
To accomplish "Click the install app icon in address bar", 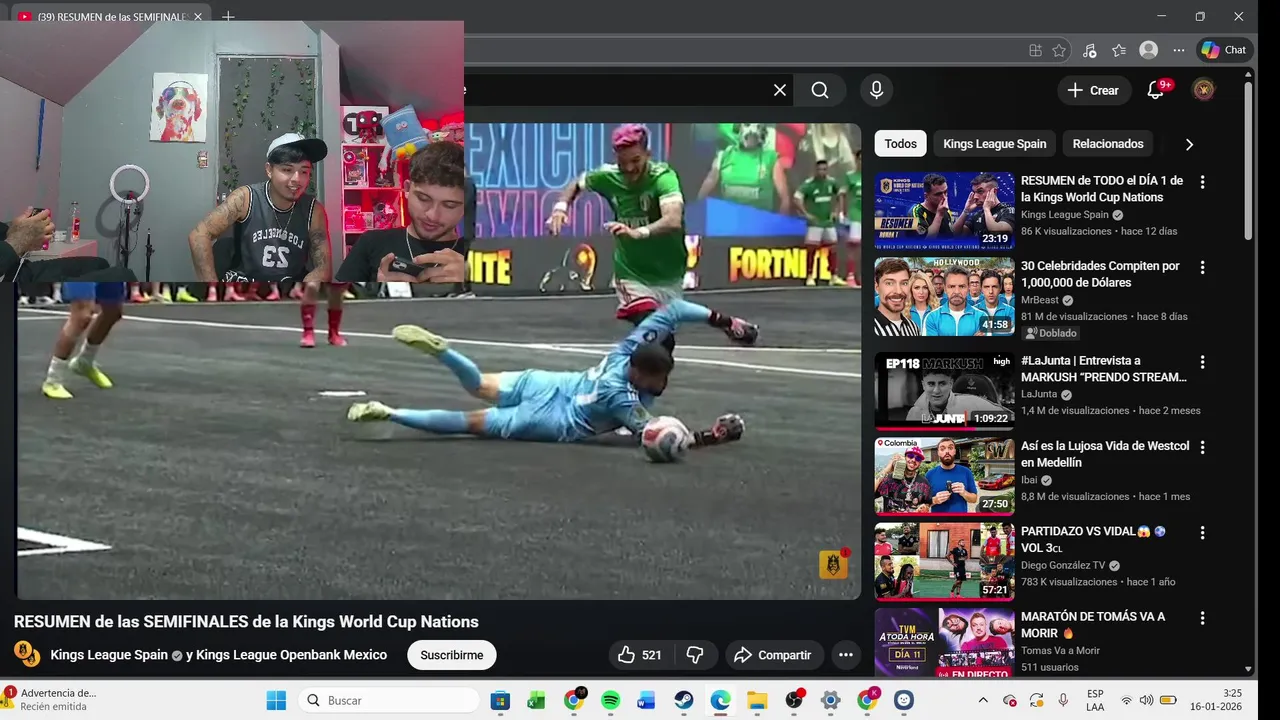I will pyautogui.click(x=1035, y=50).
